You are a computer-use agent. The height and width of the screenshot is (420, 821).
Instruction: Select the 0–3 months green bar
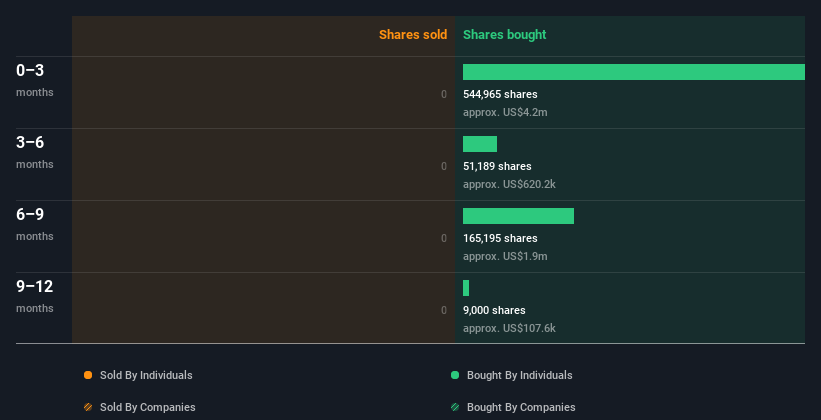[634, 72]
